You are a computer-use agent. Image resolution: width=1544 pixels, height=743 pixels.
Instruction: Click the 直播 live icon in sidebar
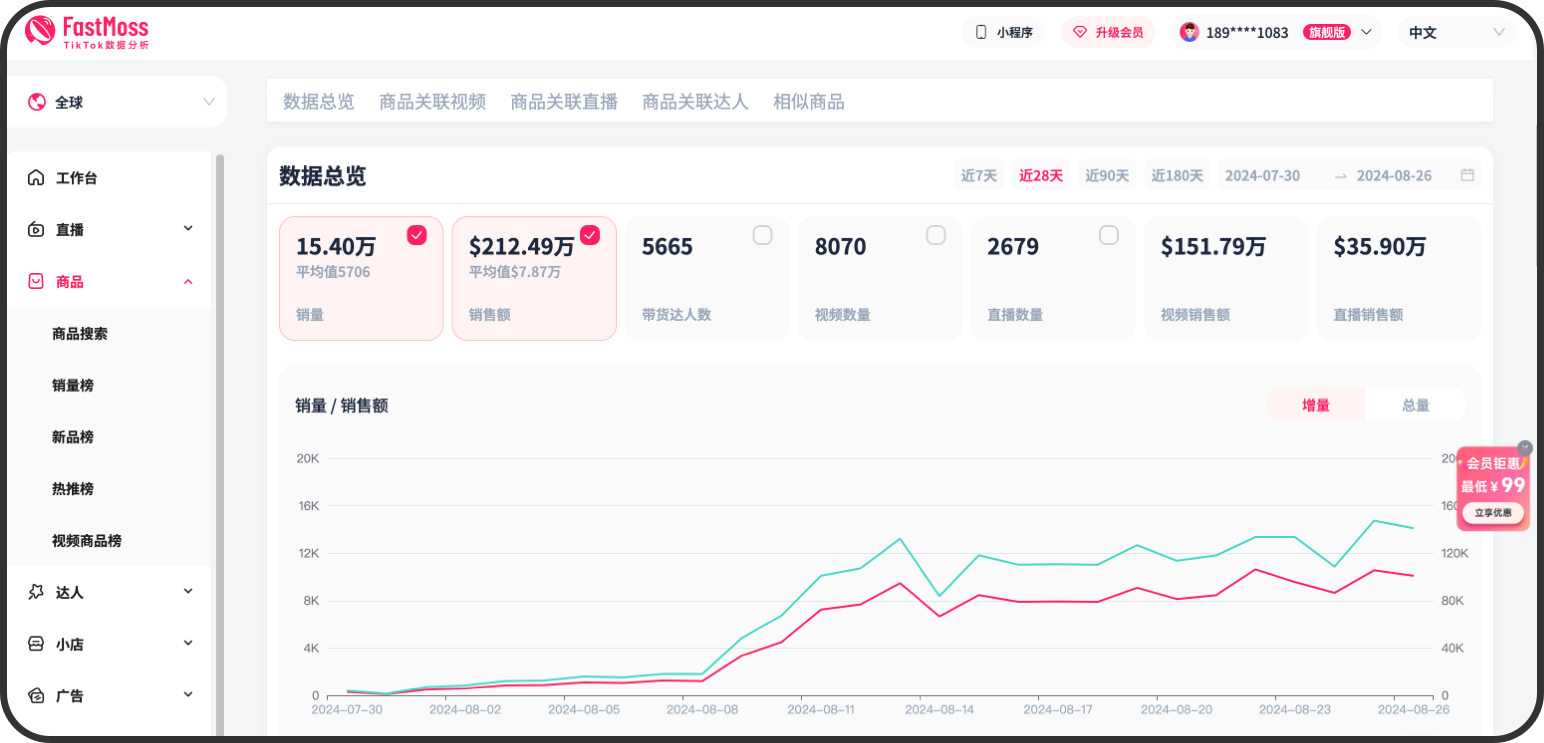tap(36, 230)
